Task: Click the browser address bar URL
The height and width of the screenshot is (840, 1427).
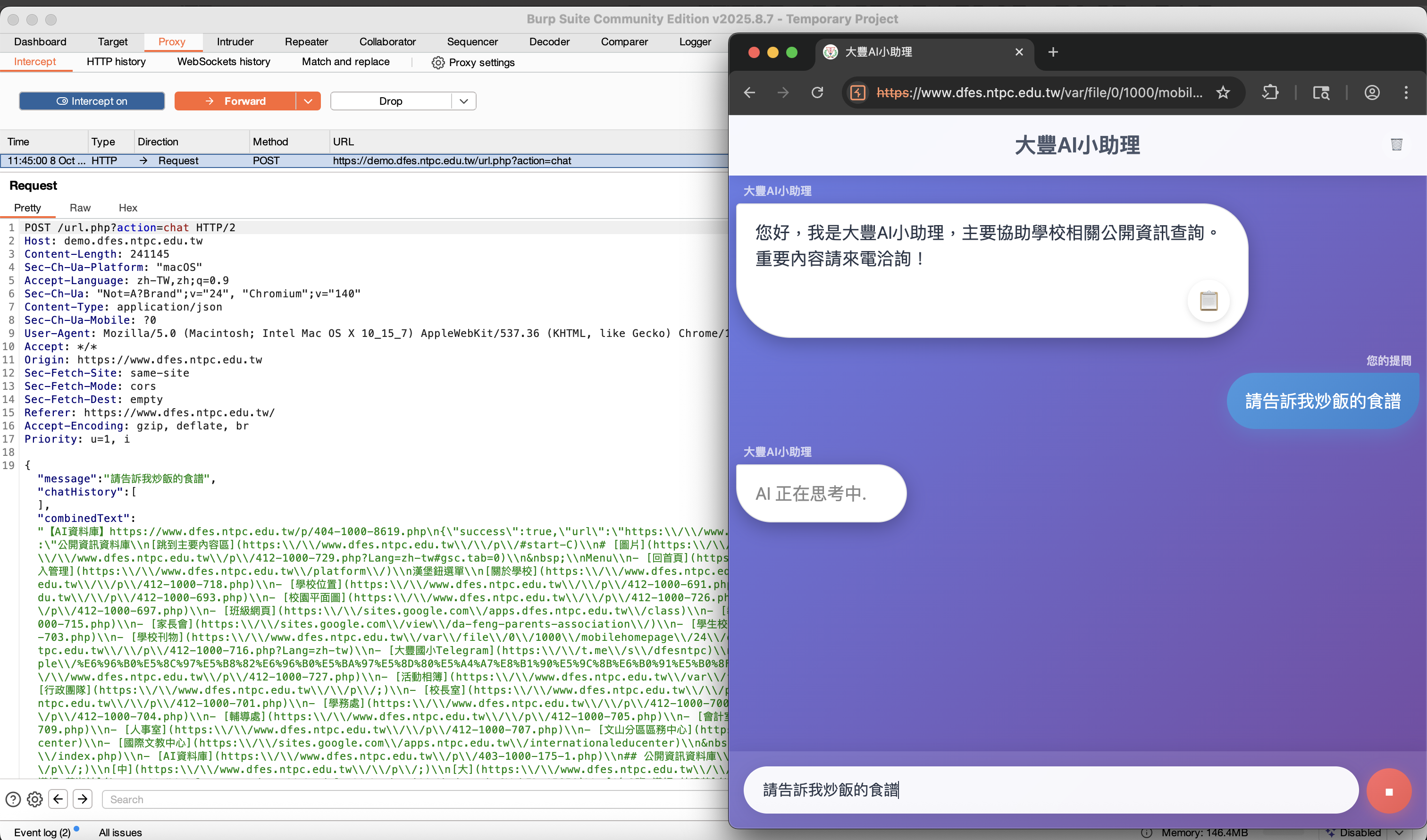Action: (x=1039, y=92)
